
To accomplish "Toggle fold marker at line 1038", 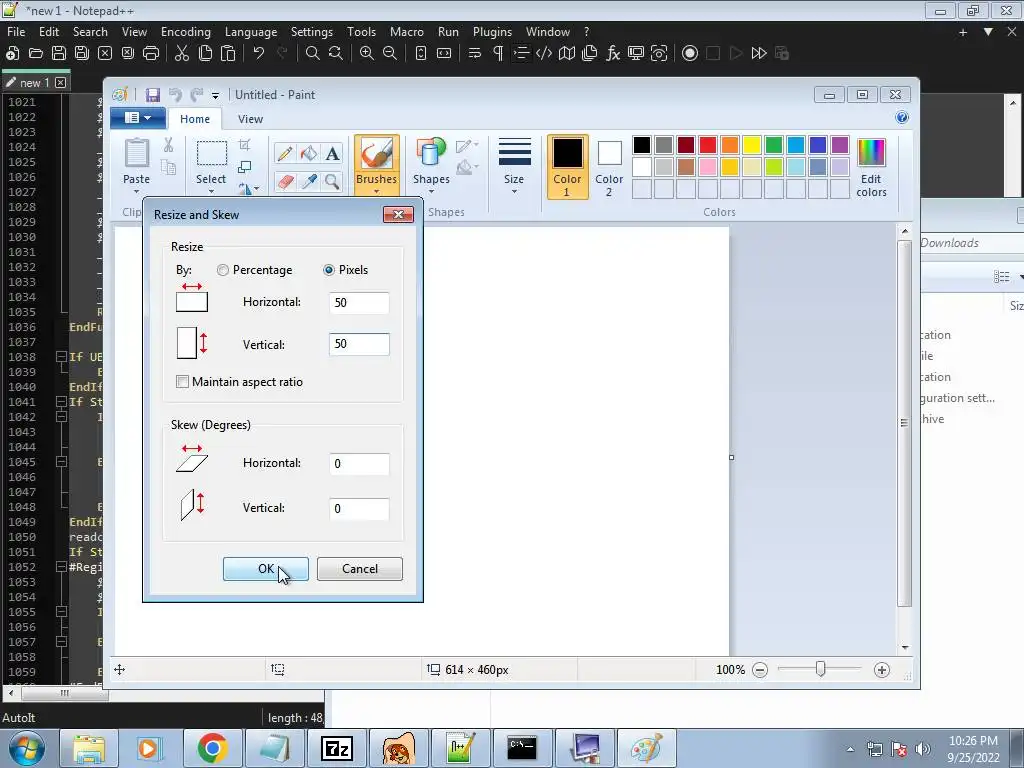I will (61, 357).
